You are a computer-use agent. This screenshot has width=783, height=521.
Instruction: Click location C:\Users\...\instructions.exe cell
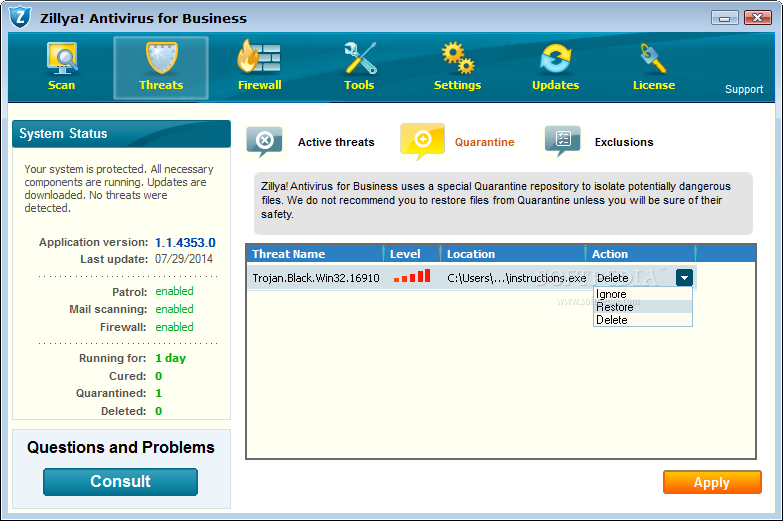(516, 278)
